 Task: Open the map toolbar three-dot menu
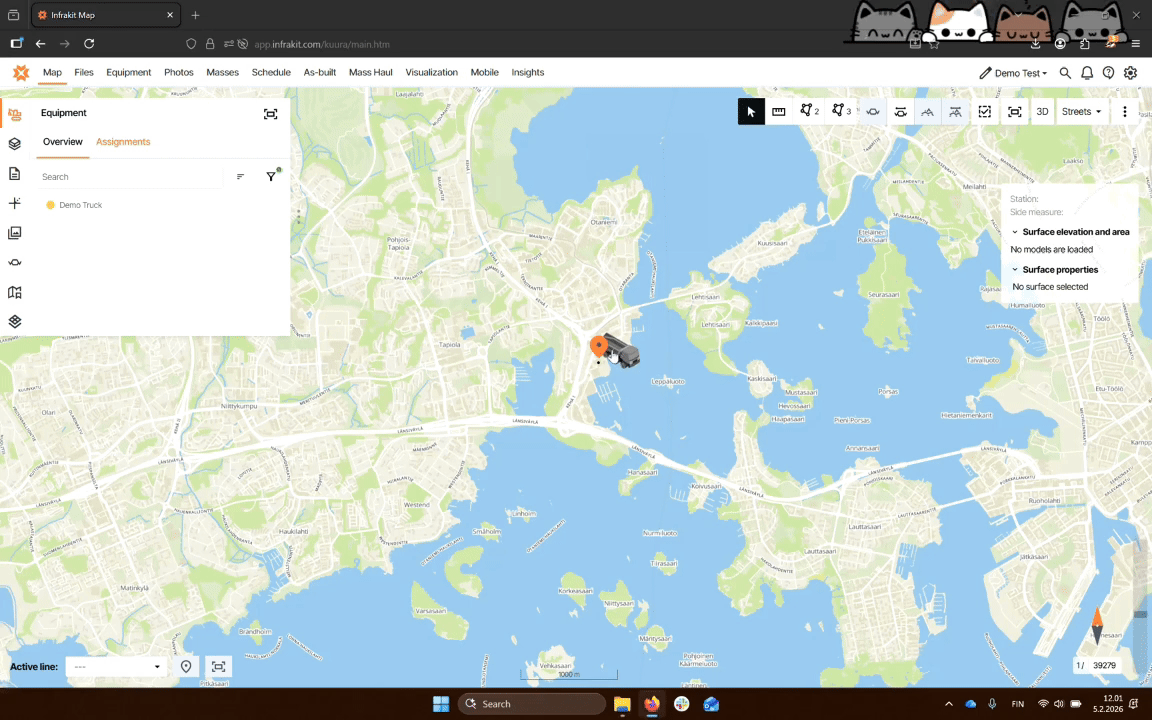(1124, 112)
